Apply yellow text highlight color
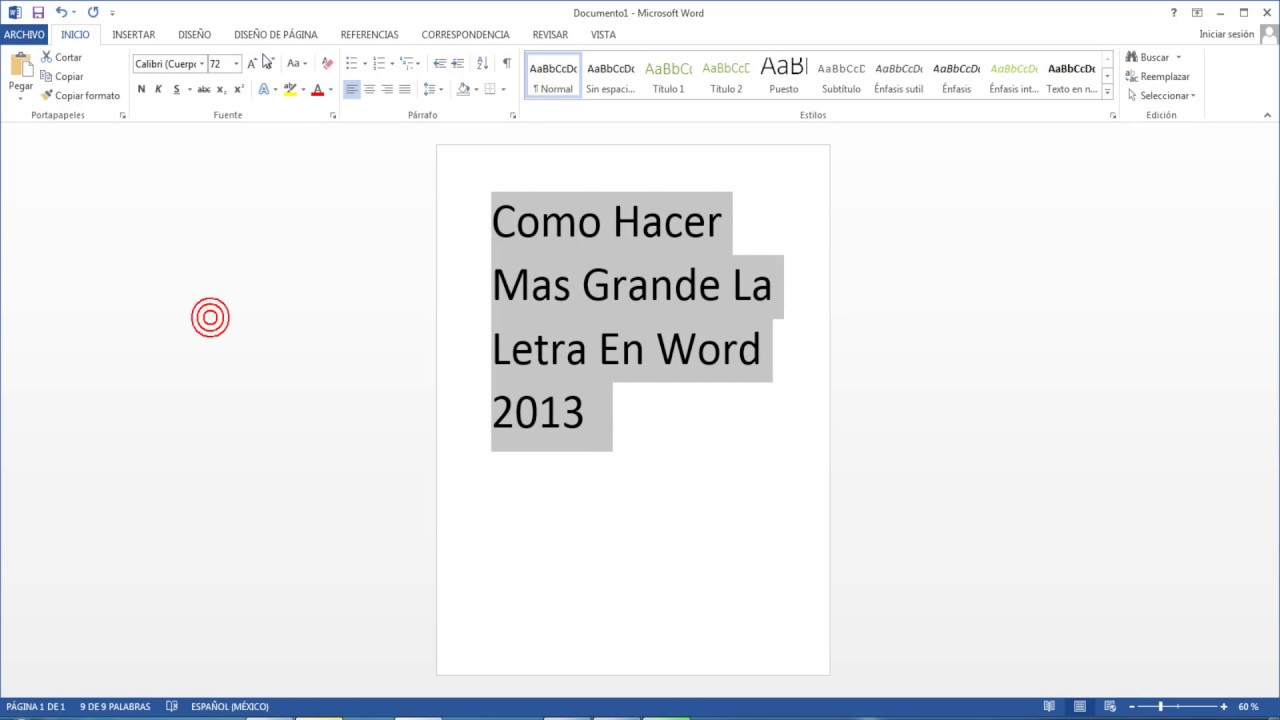The image size is (1280, 720). (290, 89)
